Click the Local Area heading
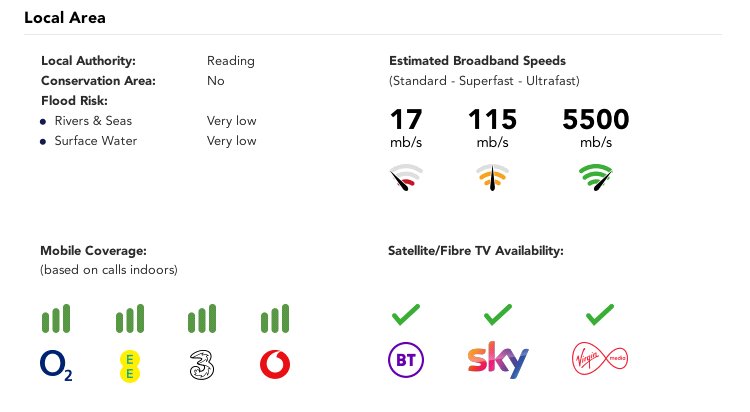 click(x=65, y=18)
